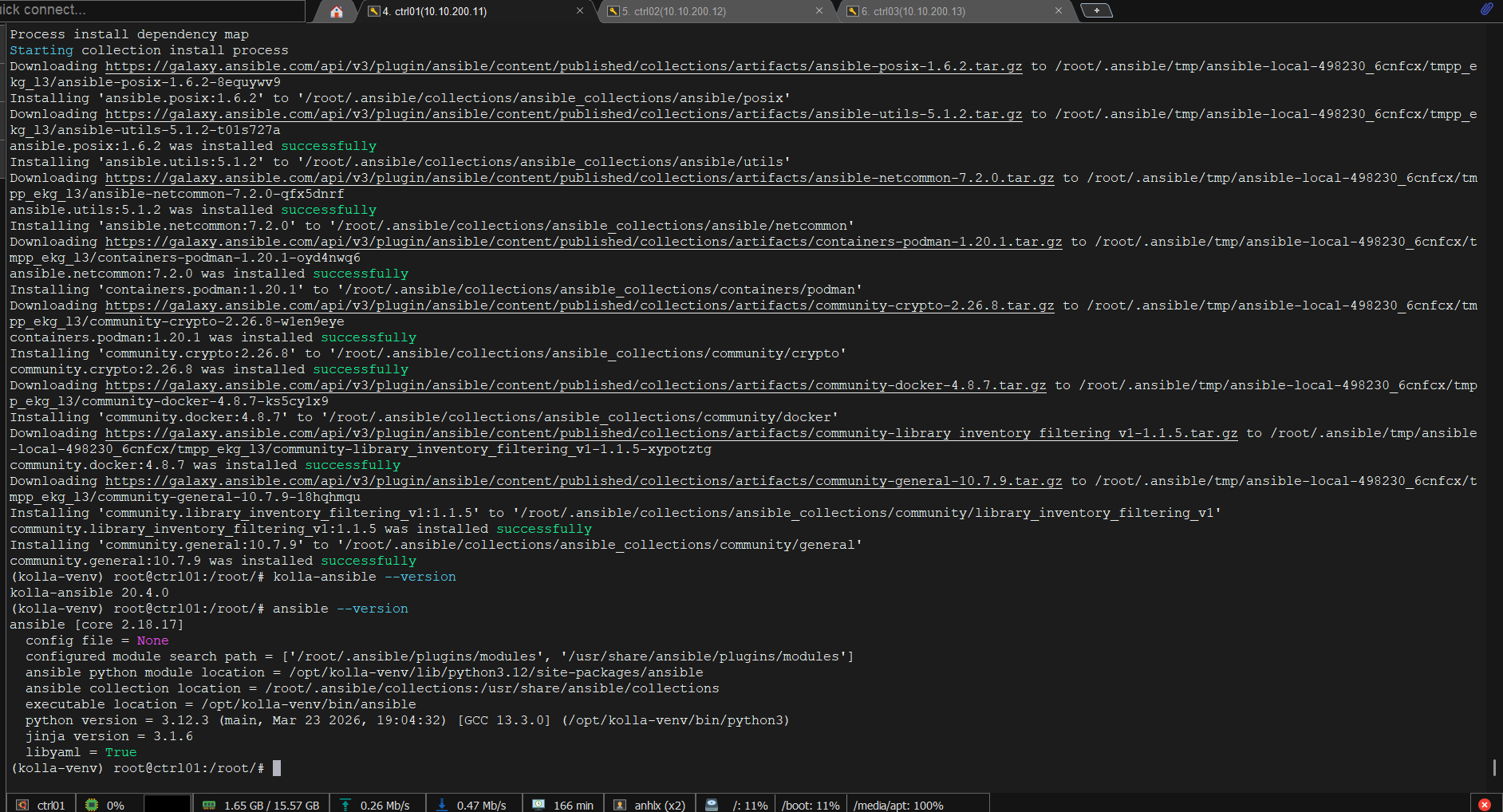Click terminal vertical scrollbar thumb
The width and height of the screenshot is (1503, 812).
[1494, 767]
